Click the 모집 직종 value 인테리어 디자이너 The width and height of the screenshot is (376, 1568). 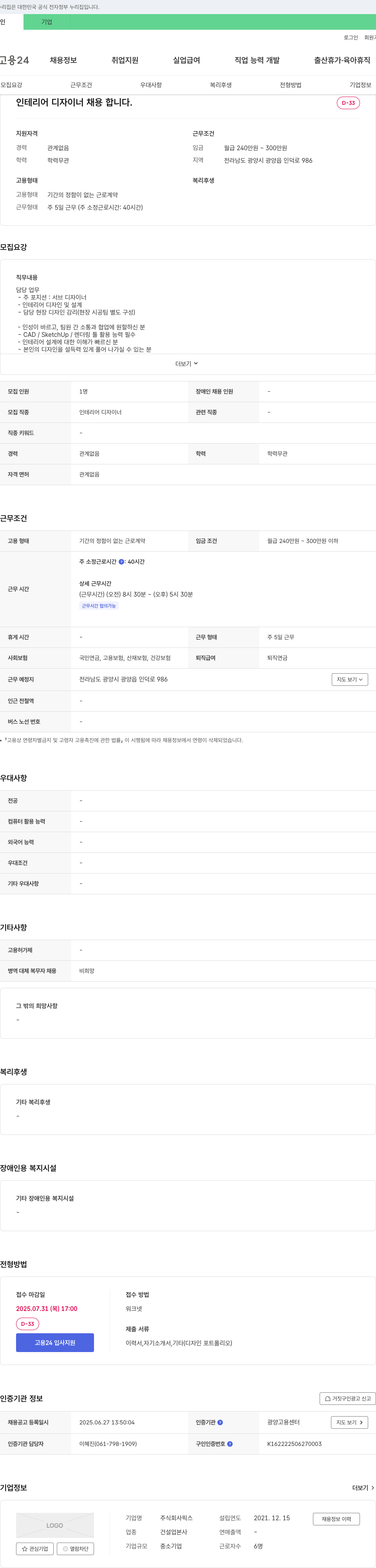(x=101, y=412)
